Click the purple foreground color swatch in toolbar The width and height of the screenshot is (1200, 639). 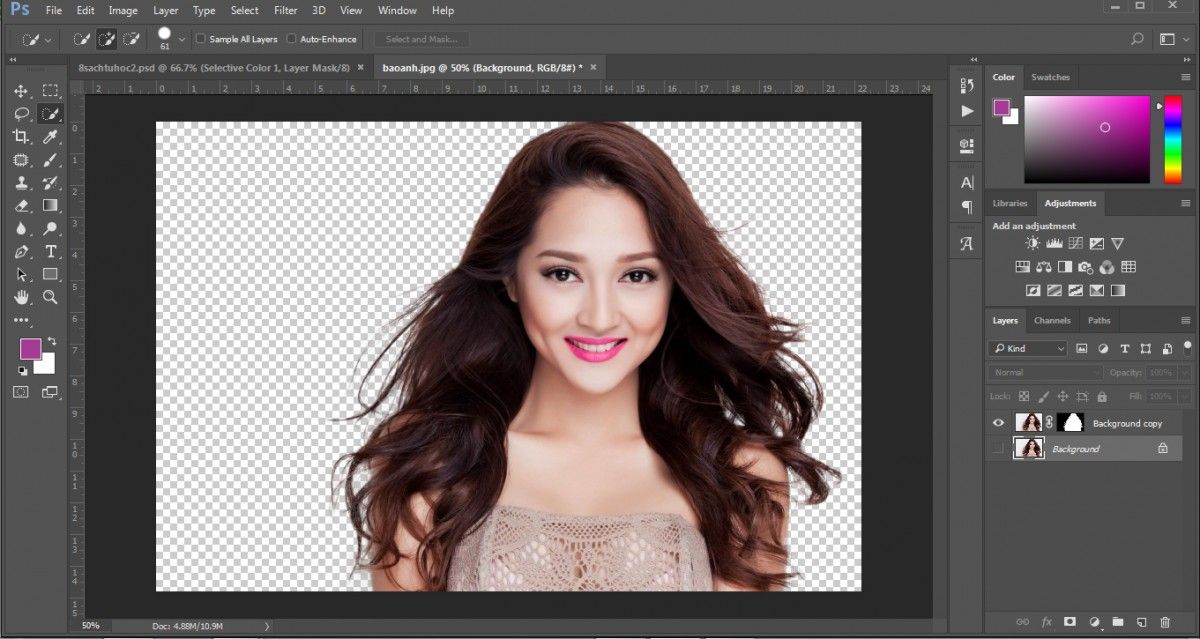pos(30,347)
